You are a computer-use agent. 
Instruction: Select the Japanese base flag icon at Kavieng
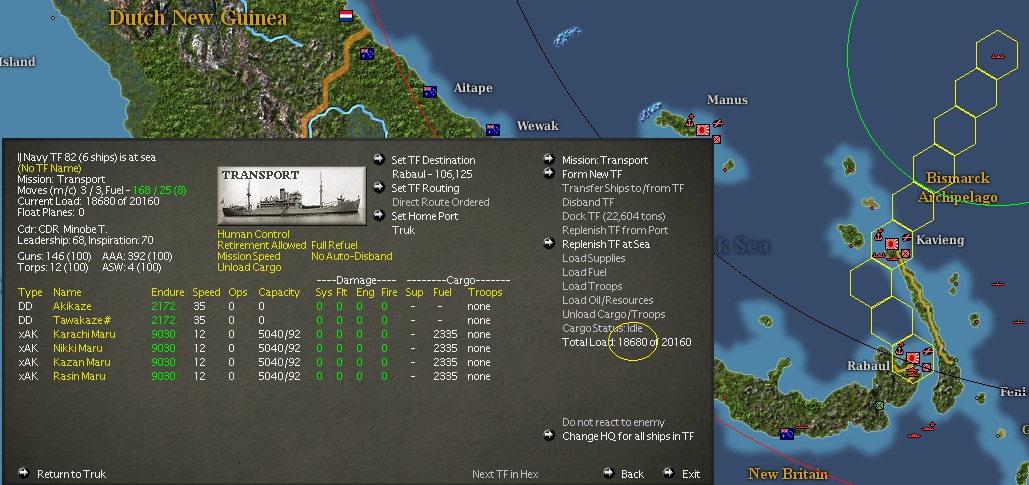point(892,244)
